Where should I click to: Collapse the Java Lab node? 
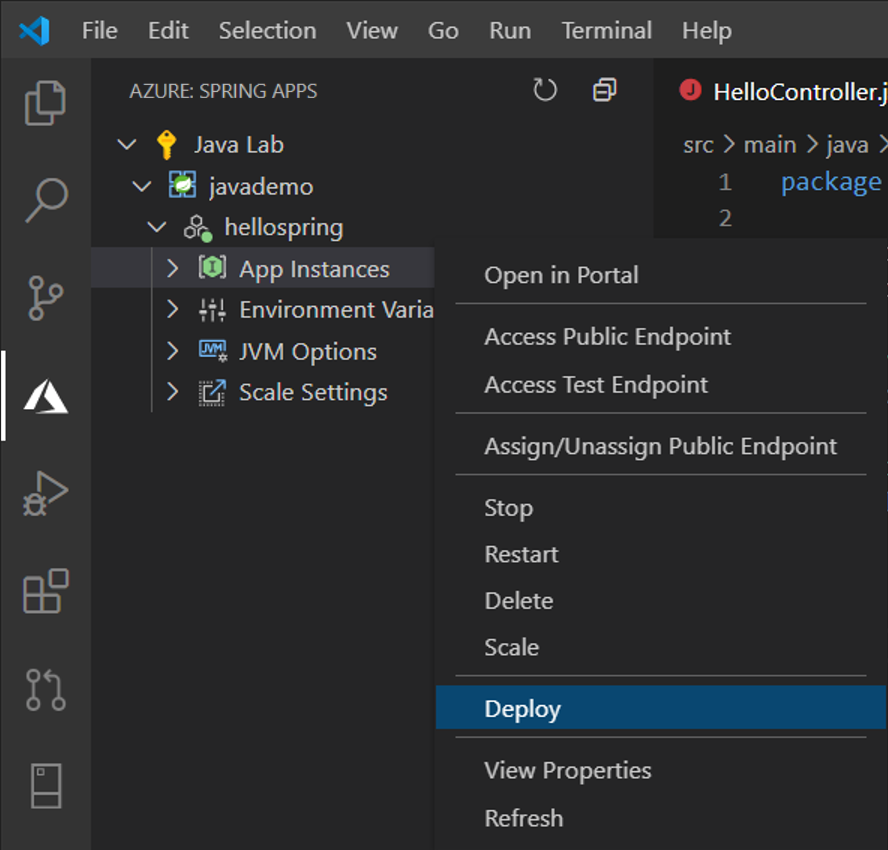tap(126, 144)
